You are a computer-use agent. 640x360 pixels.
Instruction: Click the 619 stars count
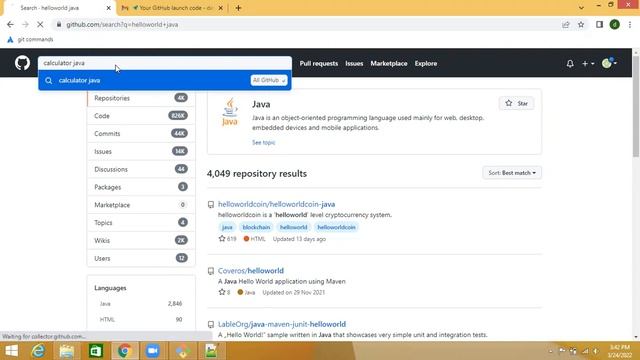(227, 239)
